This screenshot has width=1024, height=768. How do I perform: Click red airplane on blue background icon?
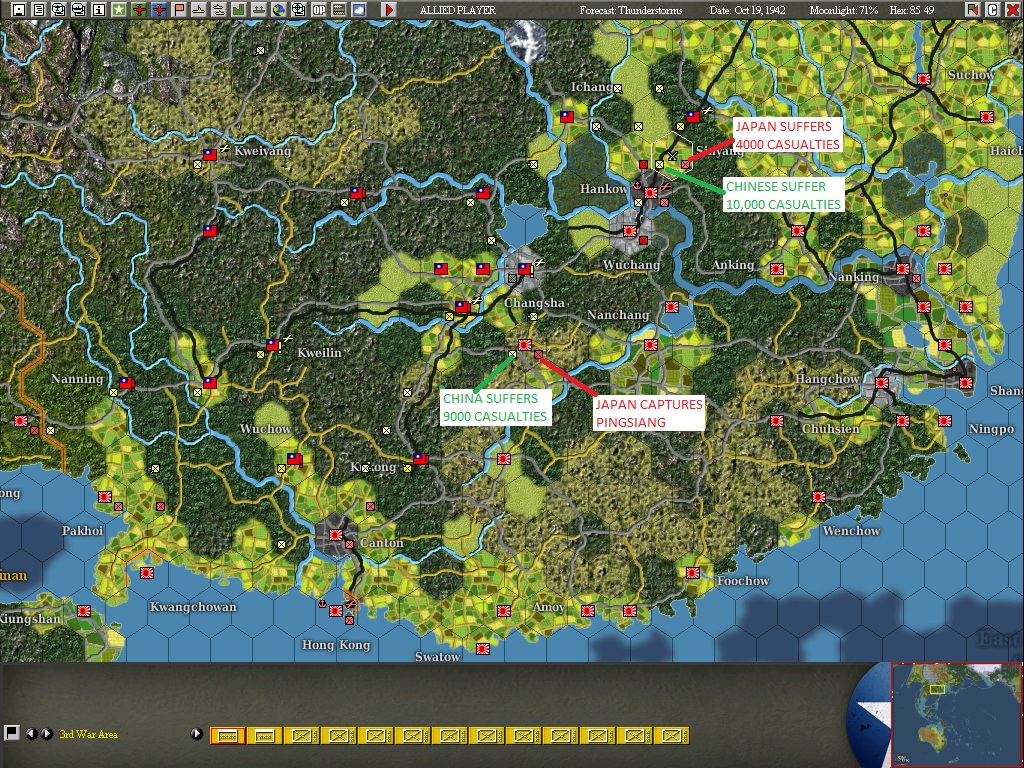tap(159, 10)
